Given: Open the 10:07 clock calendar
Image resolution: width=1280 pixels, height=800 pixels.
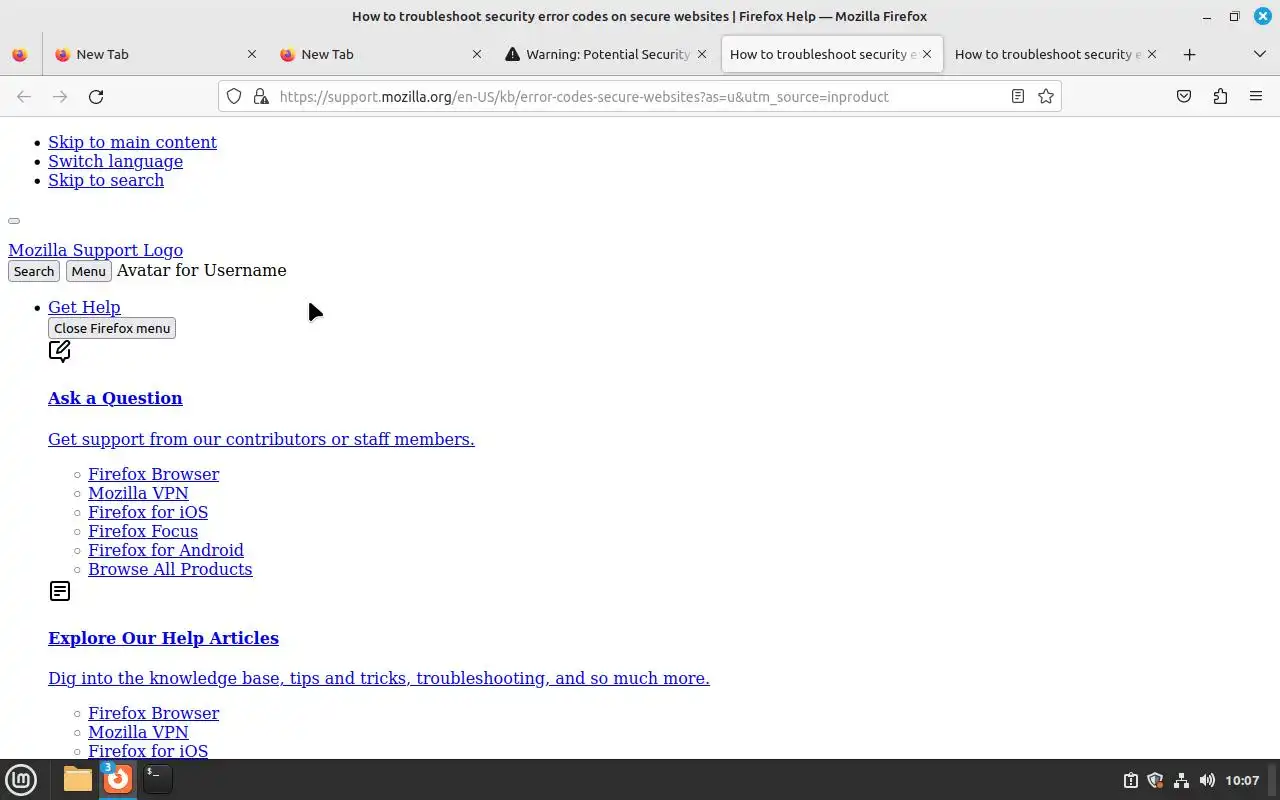Looking at the screenshot, I should 1242,780.
